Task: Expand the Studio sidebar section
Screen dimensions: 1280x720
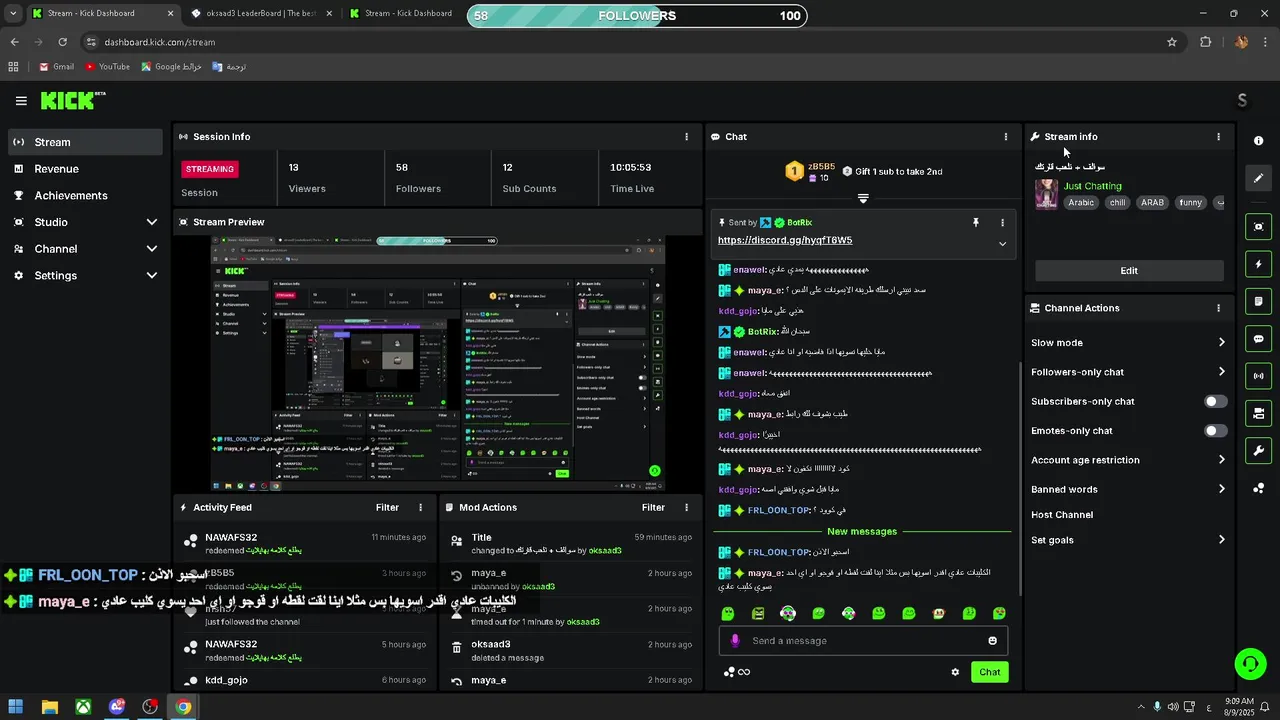Action: [x=152, y=222]
